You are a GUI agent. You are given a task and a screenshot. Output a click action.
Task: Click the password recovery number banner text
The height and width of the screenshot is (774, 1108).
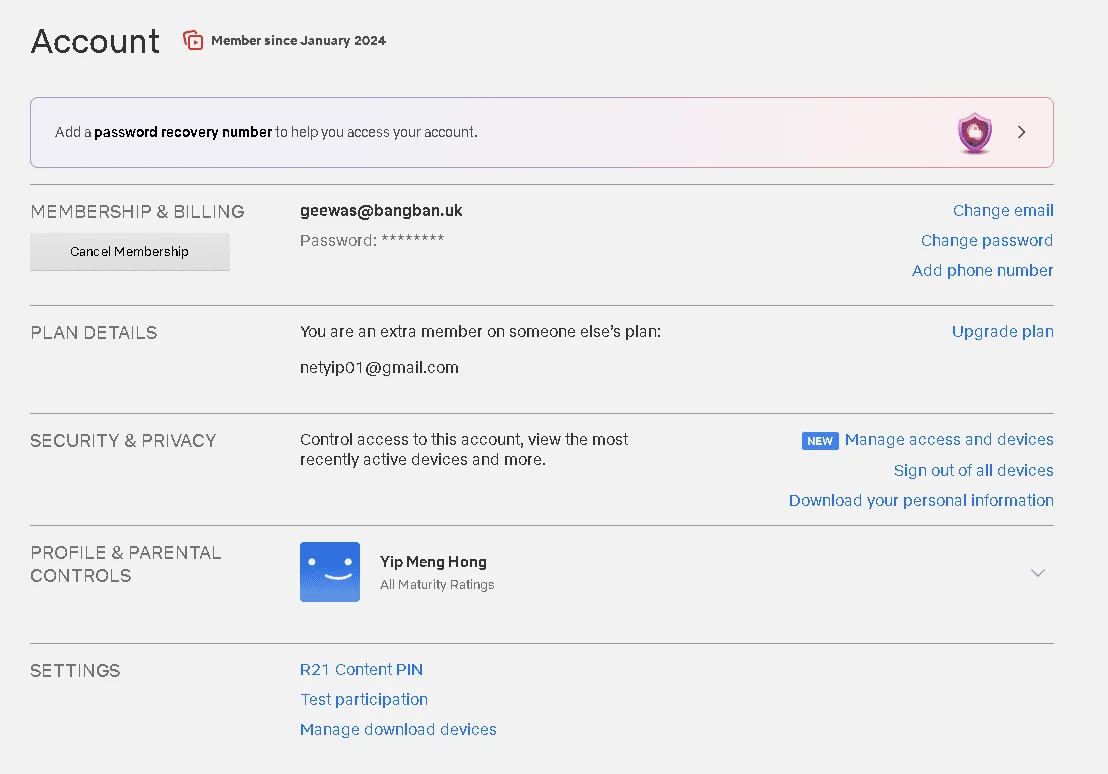[266, 132]
